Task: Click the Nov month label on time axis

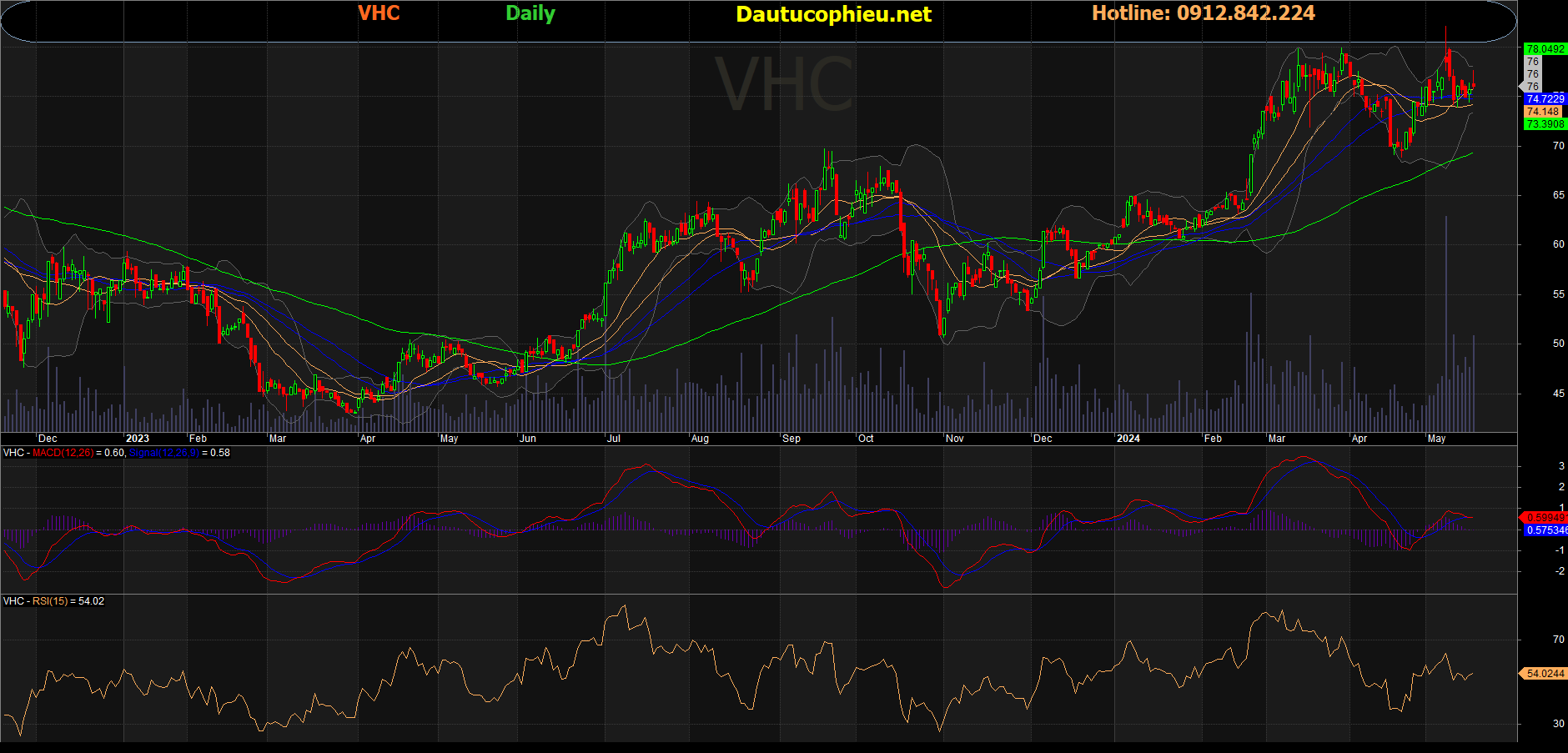Action: pyautogui.click(x=954, y=439)
